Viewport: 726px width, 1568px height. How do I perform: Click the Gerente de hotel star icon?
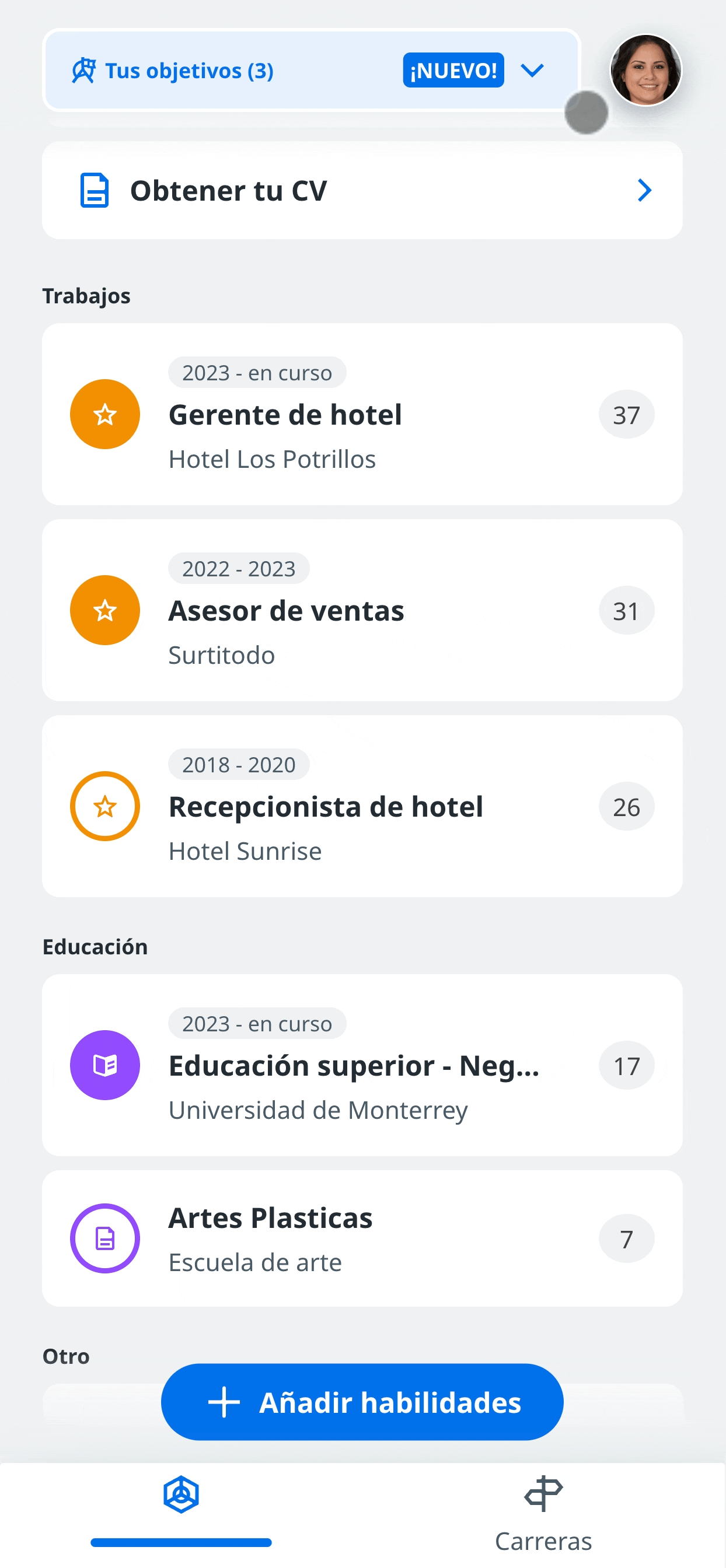click(x=105, y=415)
